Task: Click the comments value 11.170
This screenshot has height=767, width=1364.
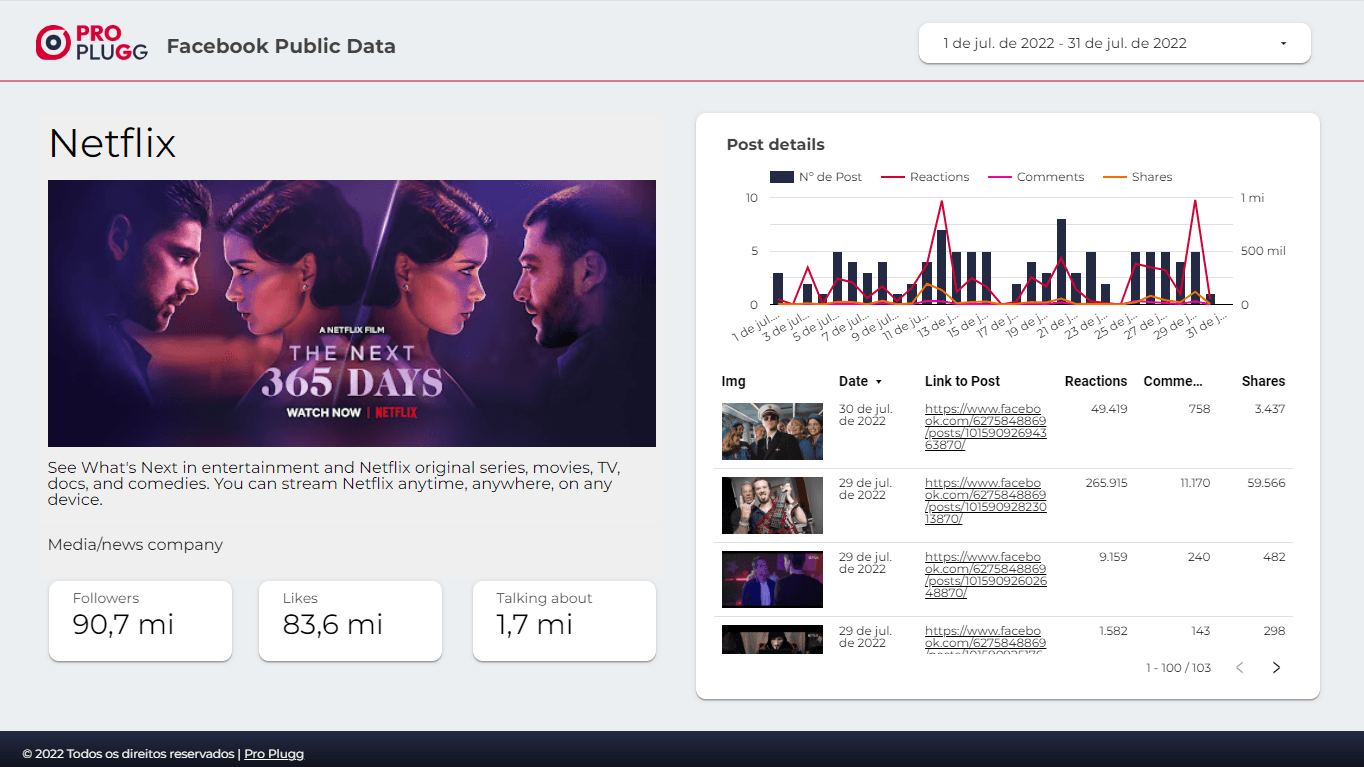Action: 1195,483
